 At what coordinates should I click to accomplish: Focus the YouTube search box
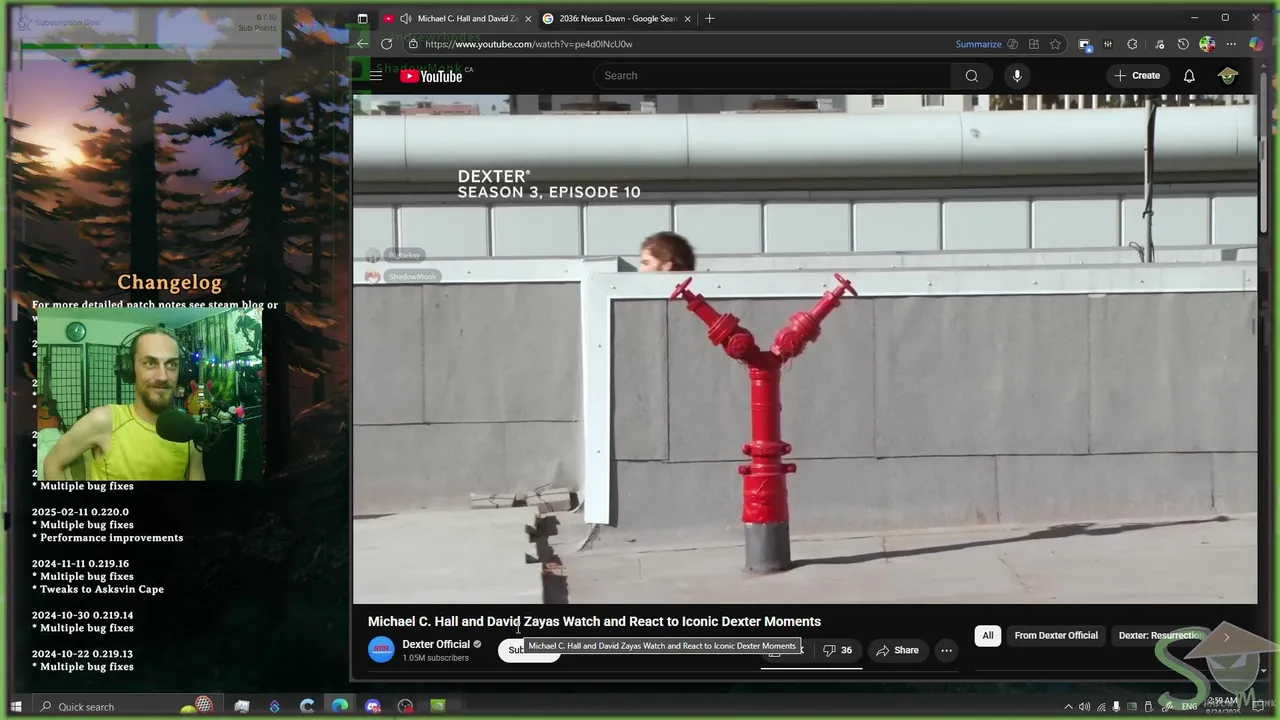coord(772,76)
